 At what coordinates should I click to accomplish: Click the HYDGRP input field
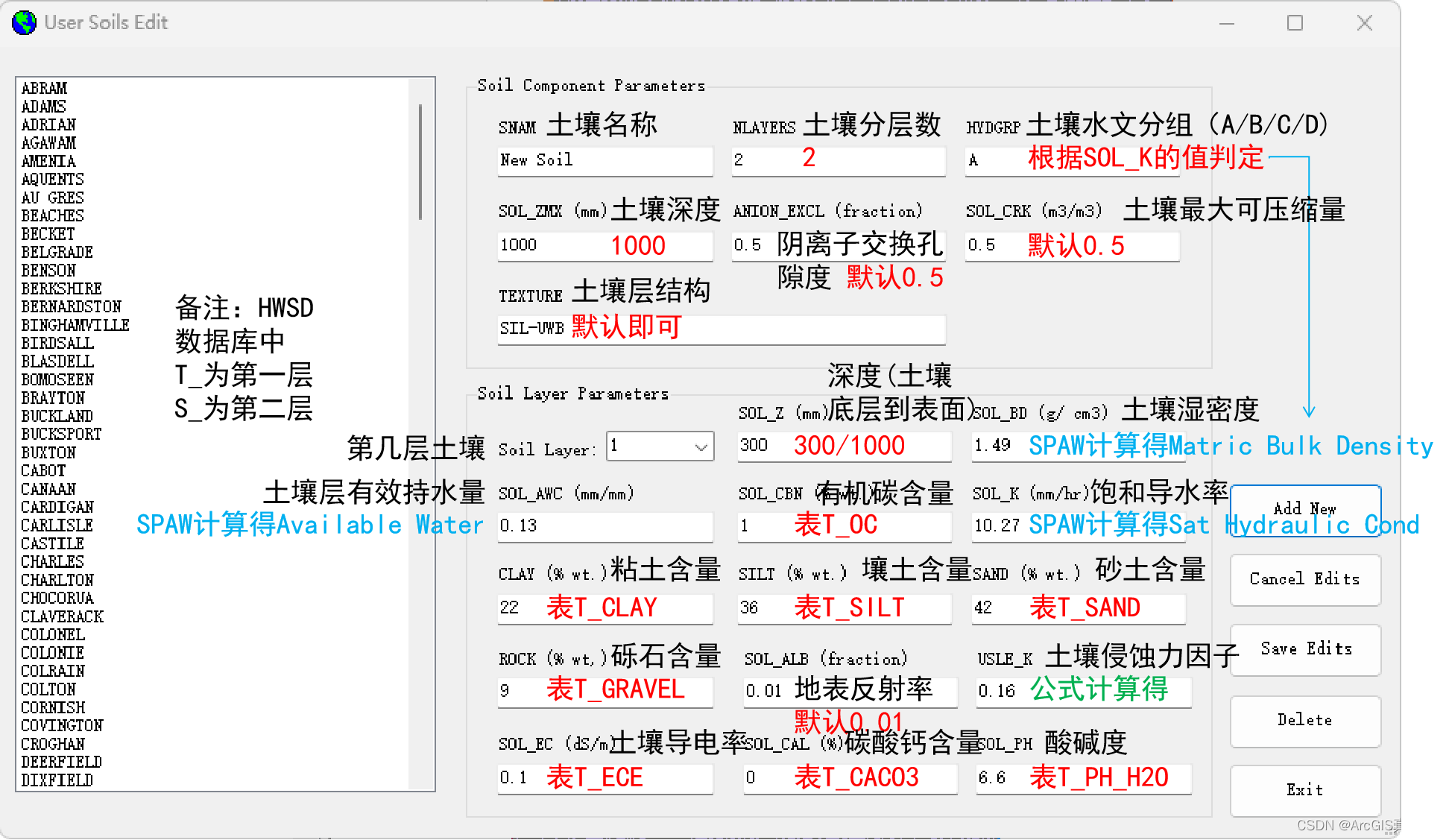[x=1072, y=160]
